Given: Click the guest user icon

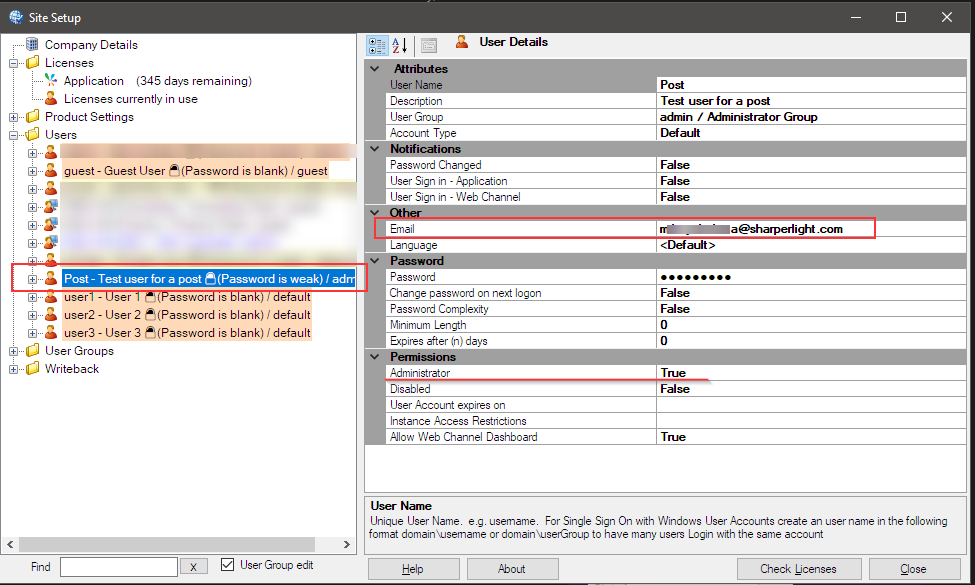Looking at the screenshot, I should tap(51, 170).
